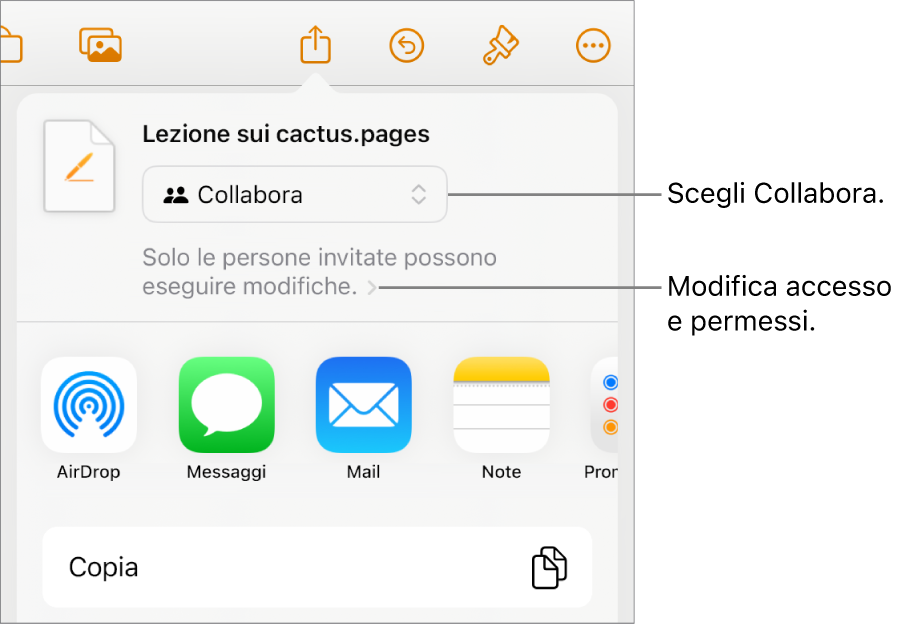This screenshot has height=625, width=908.
Task: Tap the Pages document thumbnail icon
Action: pyautogui.click(x=79, y=166)
